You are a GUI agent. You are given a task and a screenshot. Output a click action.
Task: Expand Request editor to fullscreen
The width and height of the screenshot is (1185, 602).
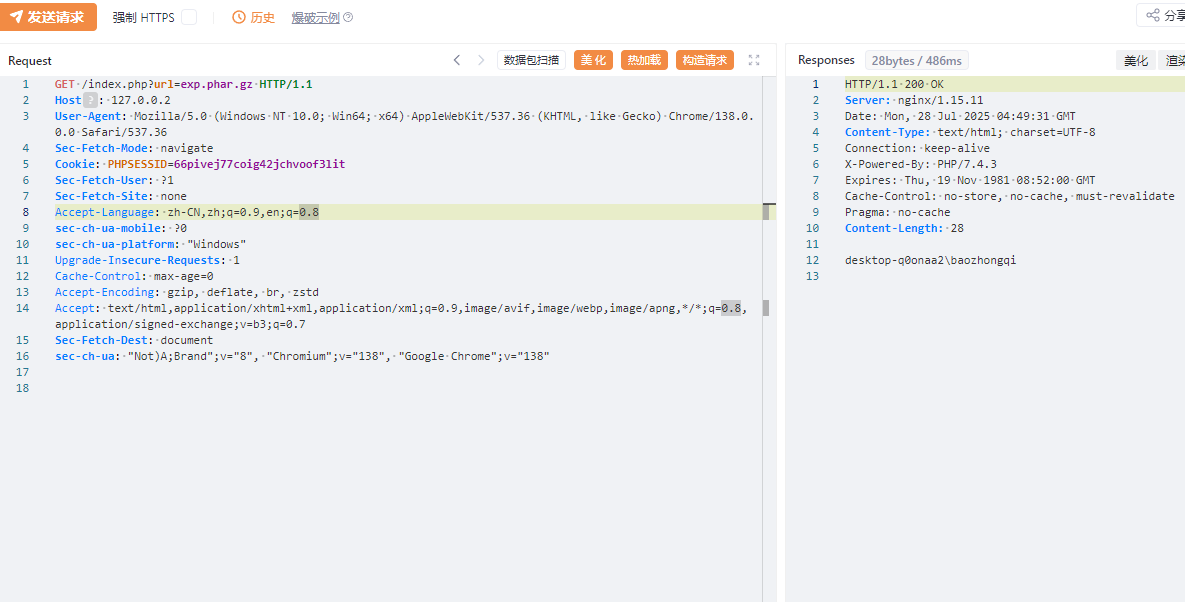coord(754,60)
